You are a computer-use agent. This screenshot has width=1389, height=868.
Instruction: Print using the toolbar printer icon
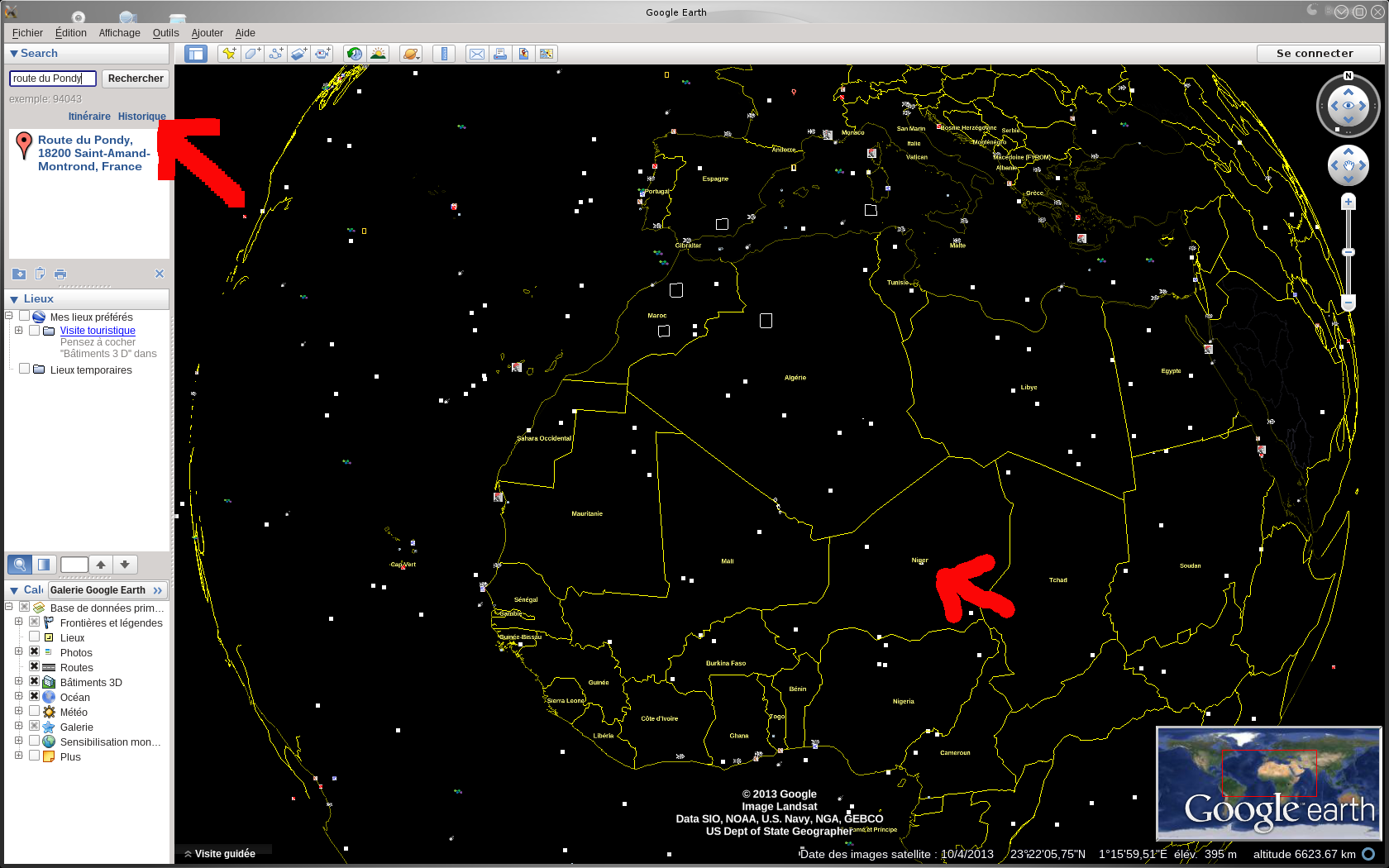[500, 54]
